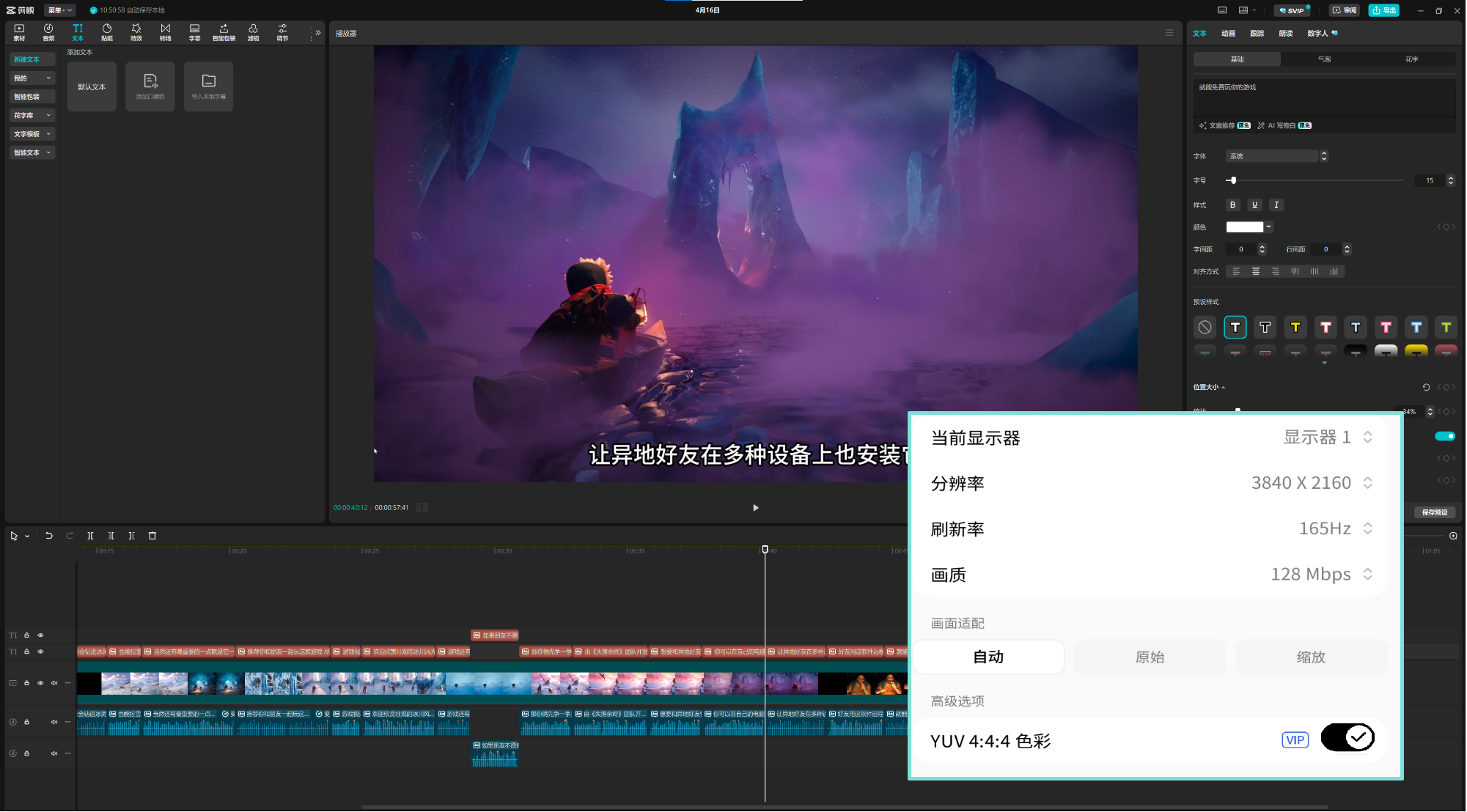1467x812 pixels.
Task: Click the 默认文本 default text card
Action: pos(92,86)
